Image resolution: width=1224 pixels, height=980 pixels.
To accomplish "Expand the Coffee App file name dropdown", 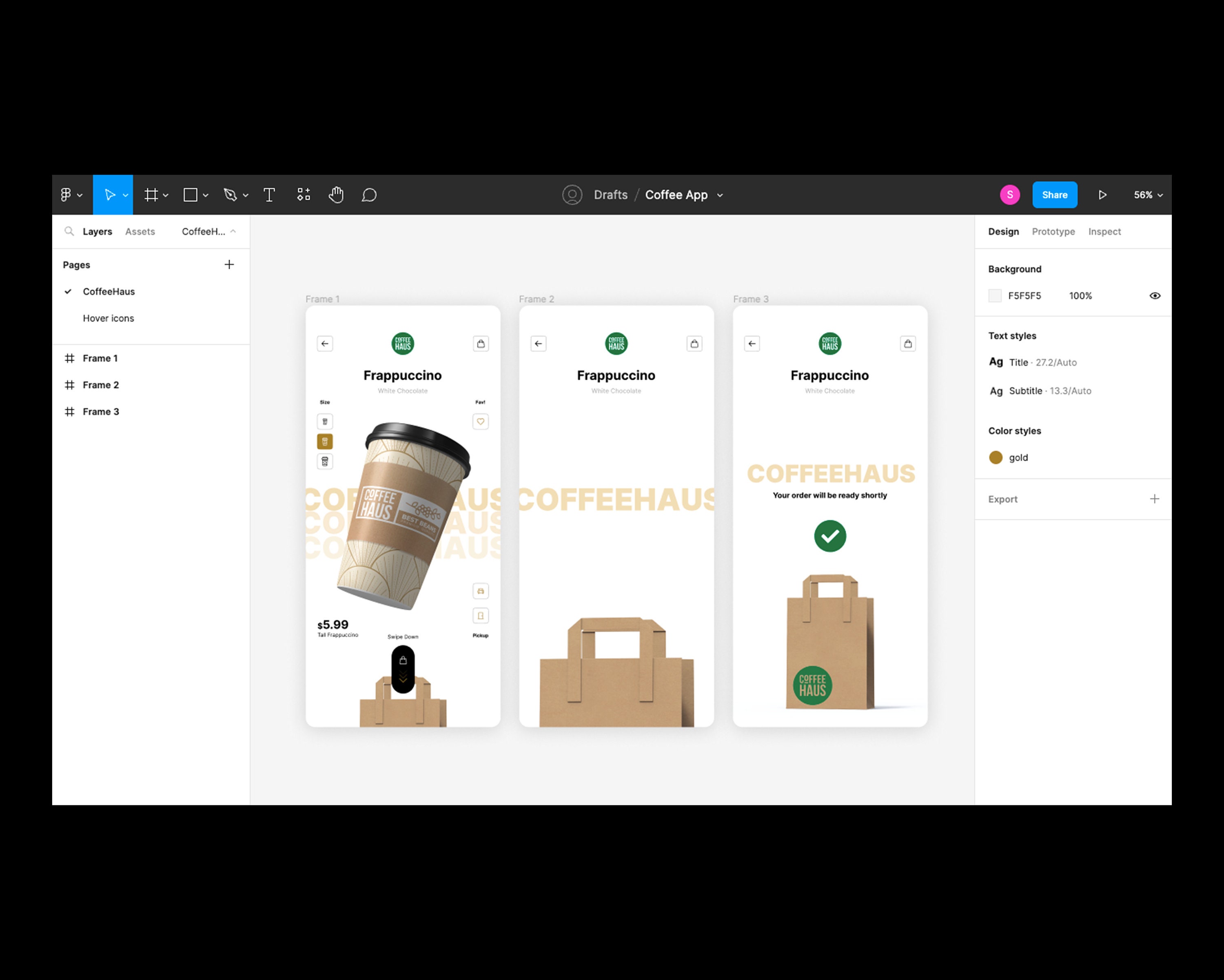I will (x=720, y=195).
